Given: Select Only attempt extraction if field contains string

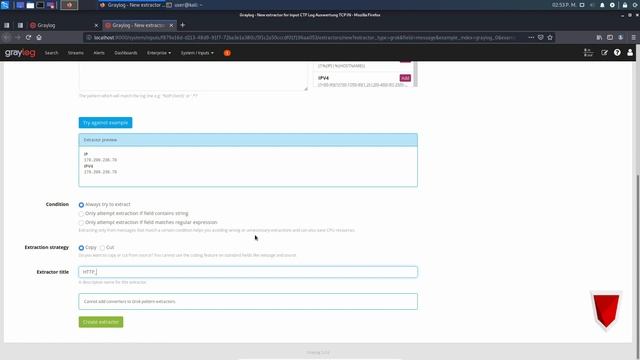Looking at the screenshot, I should 81,213.
